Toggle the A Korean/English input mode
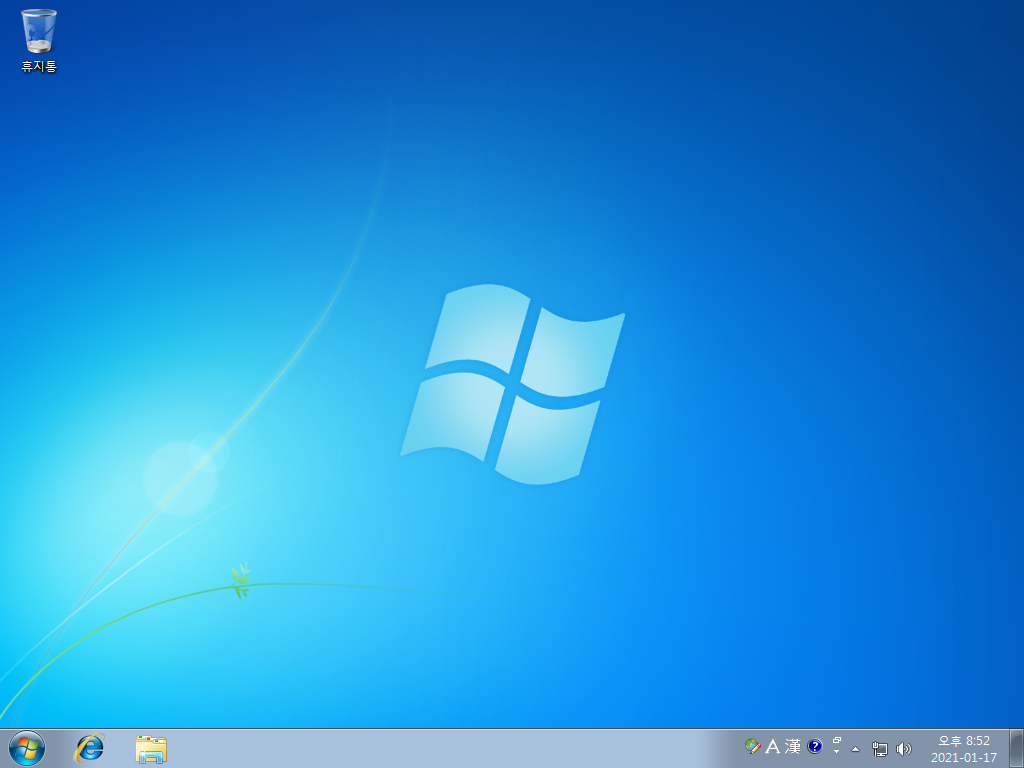This screenshot has width=1024, height=768. click(x=773, y=746)
